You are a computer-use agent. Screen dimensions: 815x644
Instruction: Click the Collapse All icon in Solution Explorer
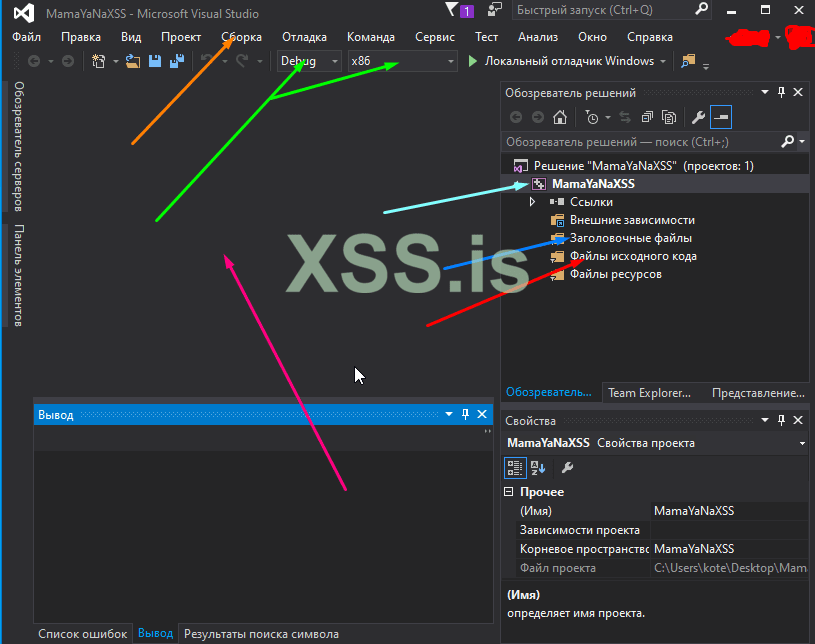point(647,117)
